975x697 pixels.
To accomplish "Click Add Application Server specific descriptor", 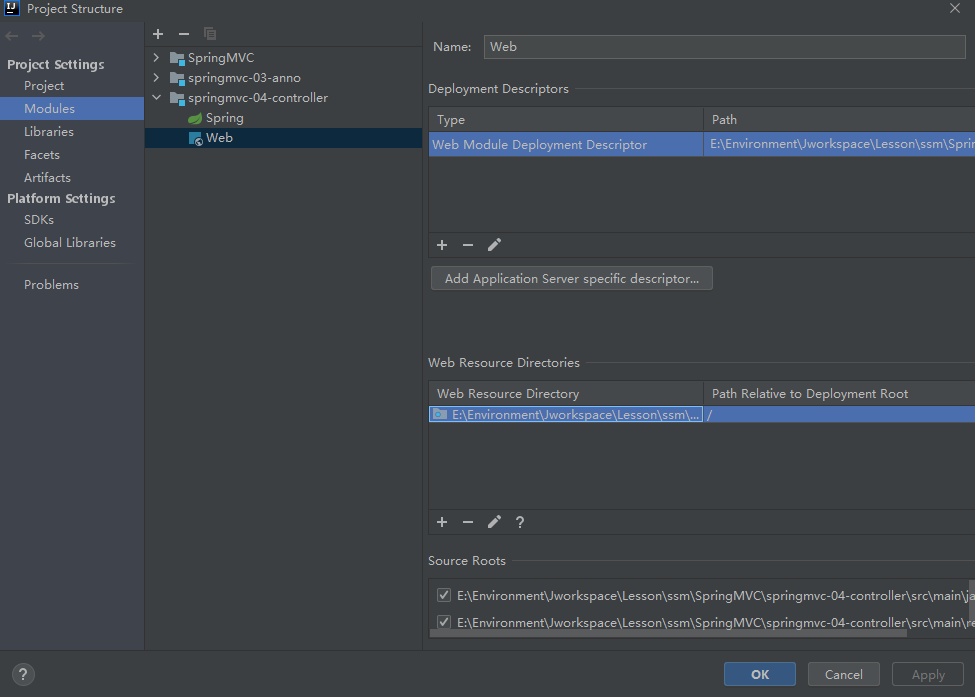I will [x=571, y=279].
